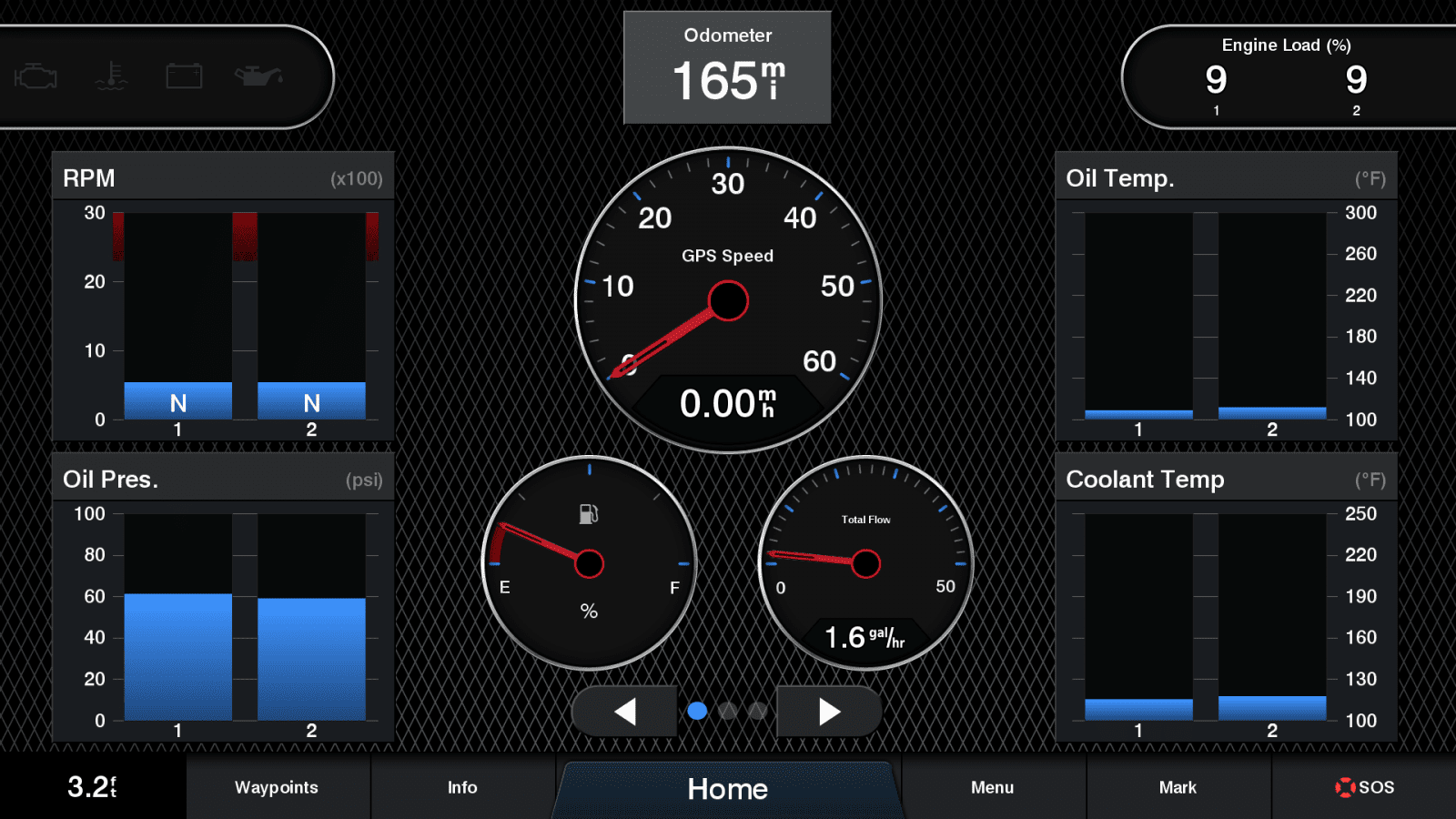Tap the 1.6 gal/hr flow readout
1456x819 pixels.
pyautogui.click(x=864, y=637)
